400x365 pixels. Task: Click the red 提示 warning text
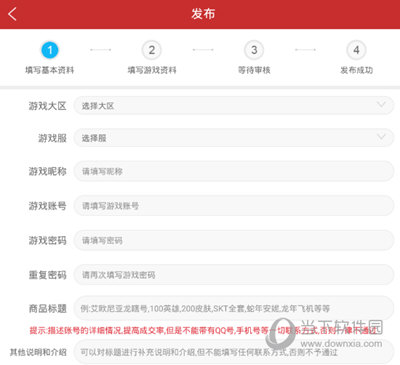click(x=203, y=330)
